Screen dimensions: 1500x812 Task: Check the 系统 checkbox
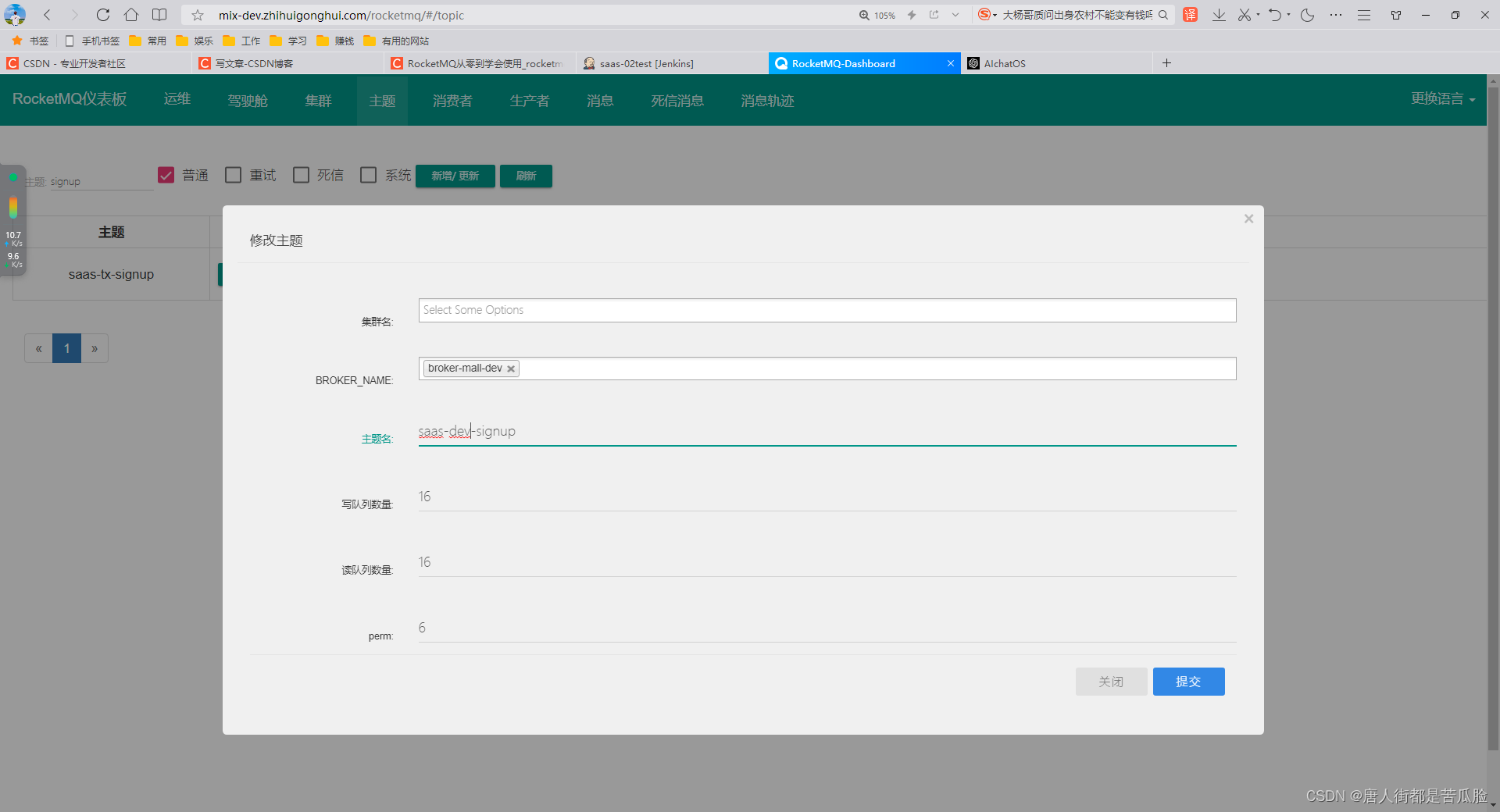pyautogui.click(x=368, y=175)
